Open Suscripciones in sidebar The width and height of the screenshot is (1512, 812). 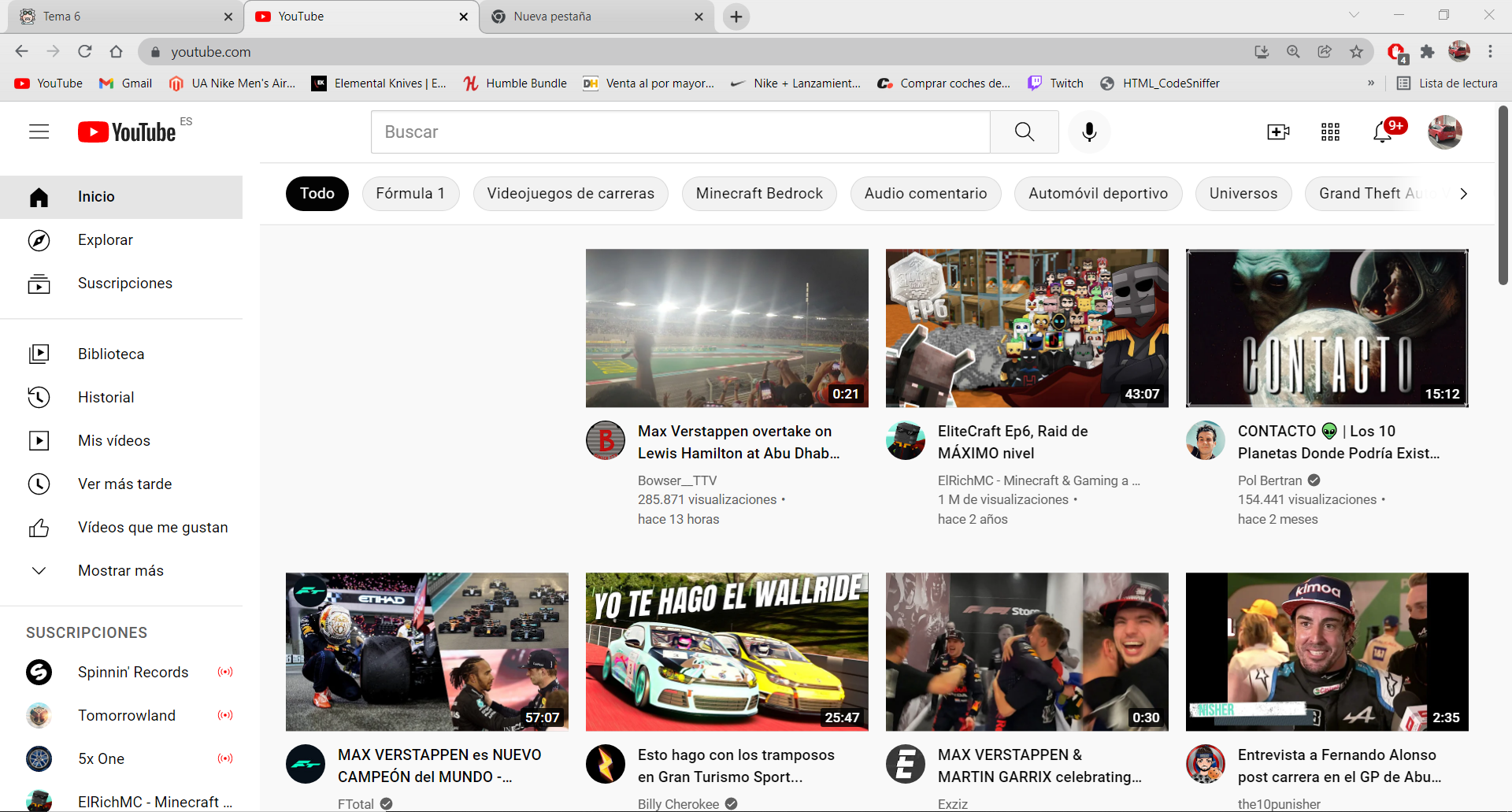coord(121,284)
